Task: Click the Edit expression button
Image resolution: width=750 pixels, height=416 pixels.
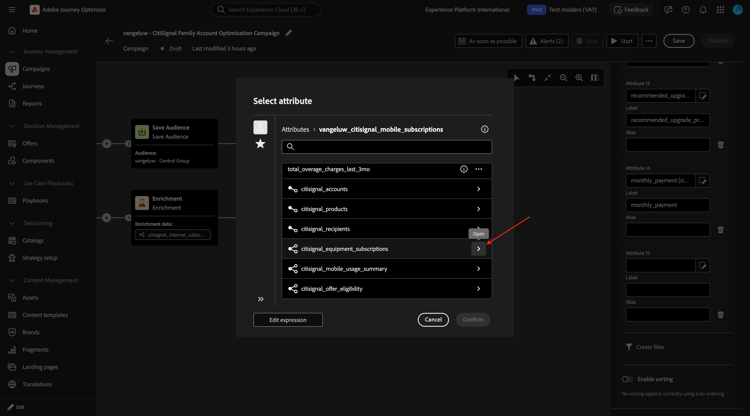Action: coord(288,320)
